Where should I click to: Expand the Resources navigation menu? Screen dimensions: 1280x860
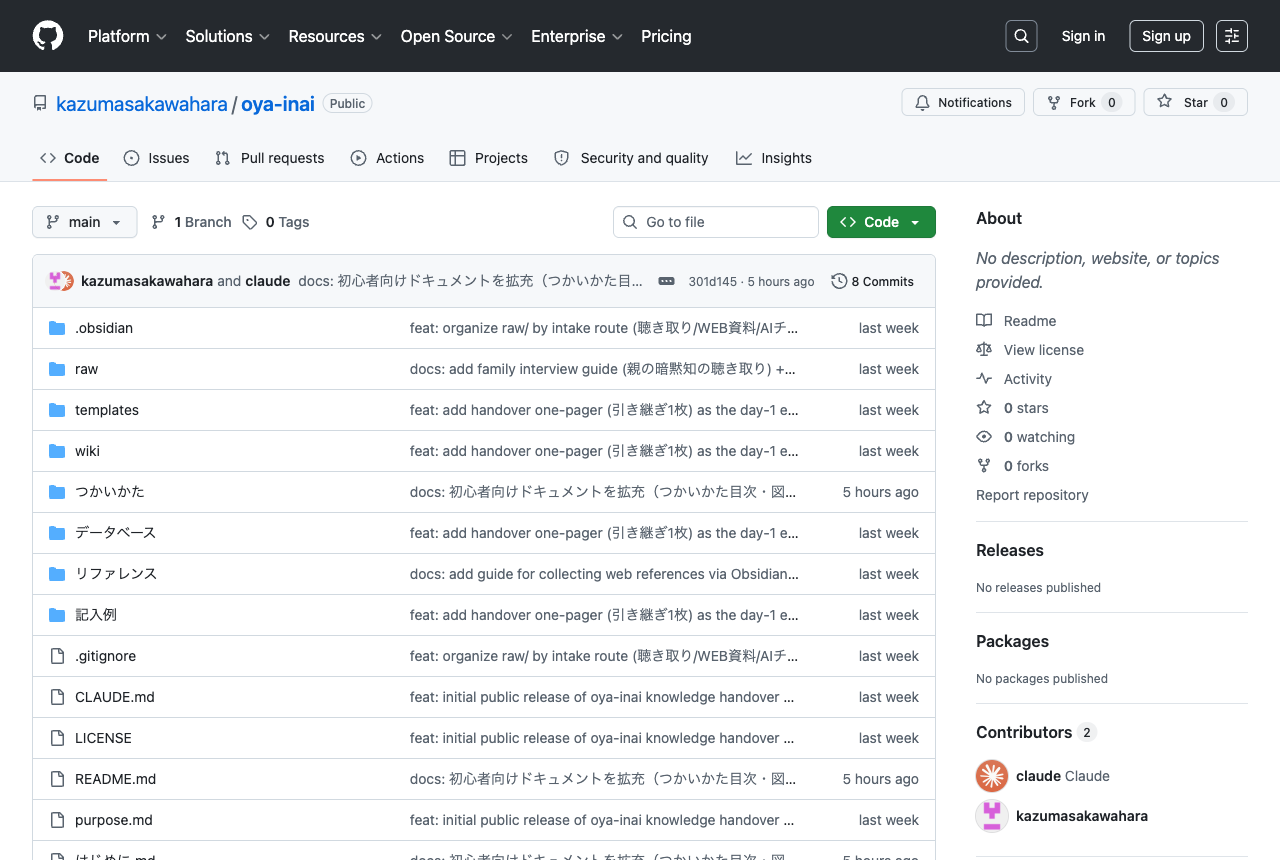click(335, 36)
